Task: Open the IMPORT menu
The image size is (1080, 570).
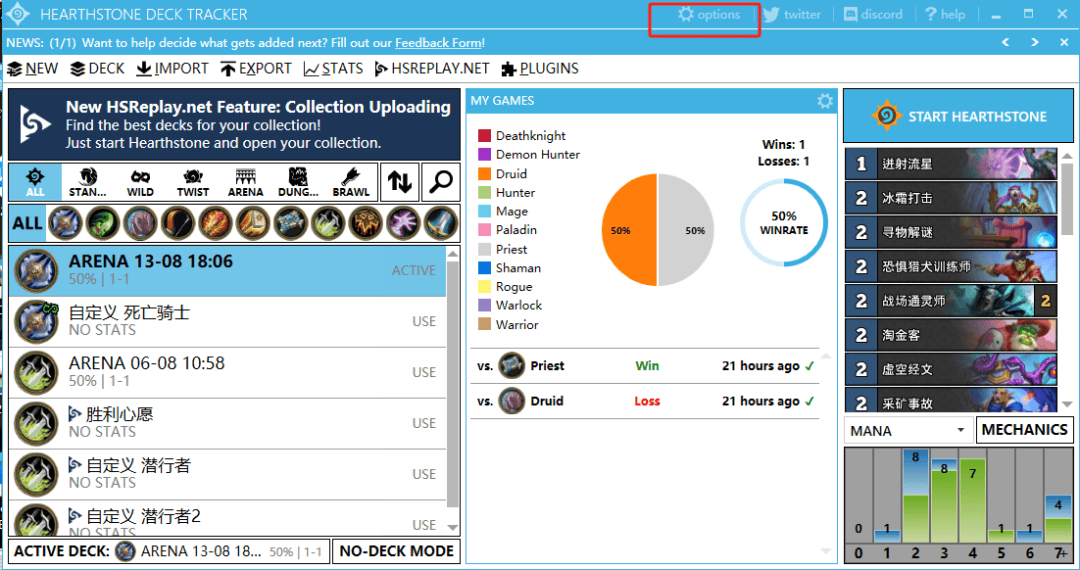Action: pyautogui.click(x=172, y=69)
